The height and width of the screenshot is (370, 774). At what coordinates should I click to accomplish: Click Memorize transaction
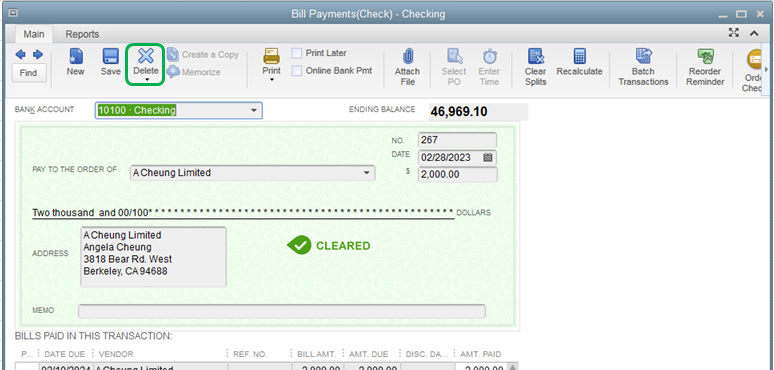click(194, 72)
